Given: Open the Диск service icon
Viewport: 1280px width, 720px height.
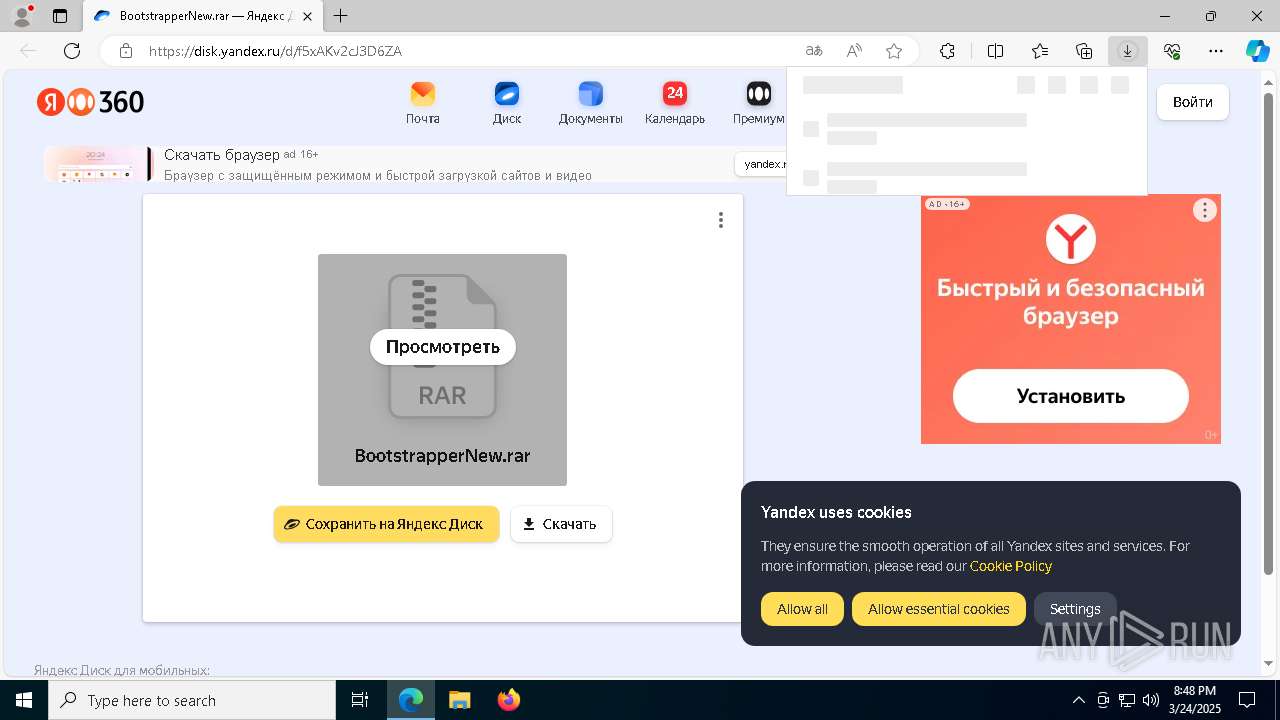Looking at the screenshot, I should 507,103.
